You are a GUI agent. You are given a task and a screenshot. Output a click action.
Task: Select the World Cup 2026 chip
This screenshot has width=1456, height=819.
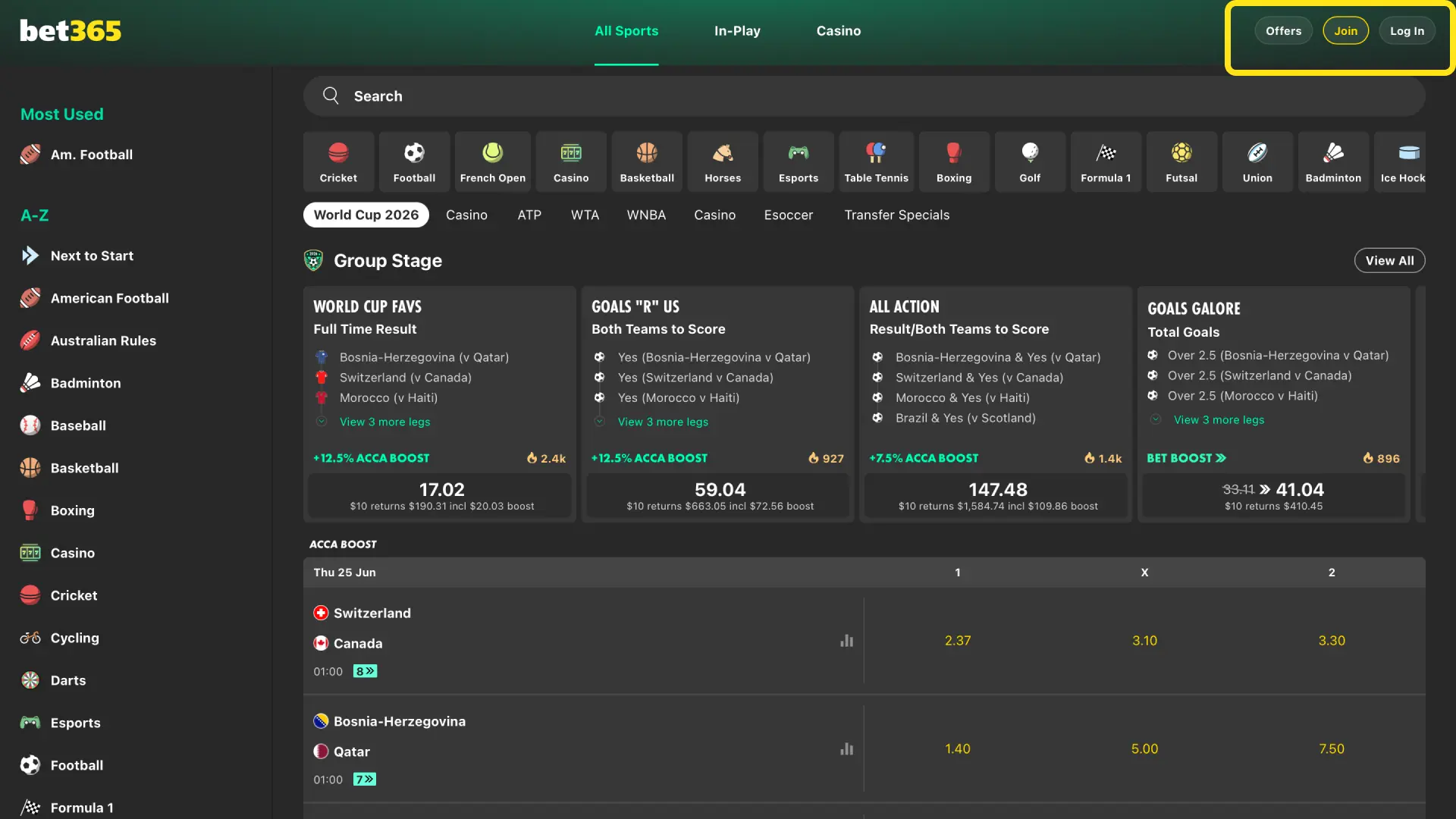pos(366,215)
